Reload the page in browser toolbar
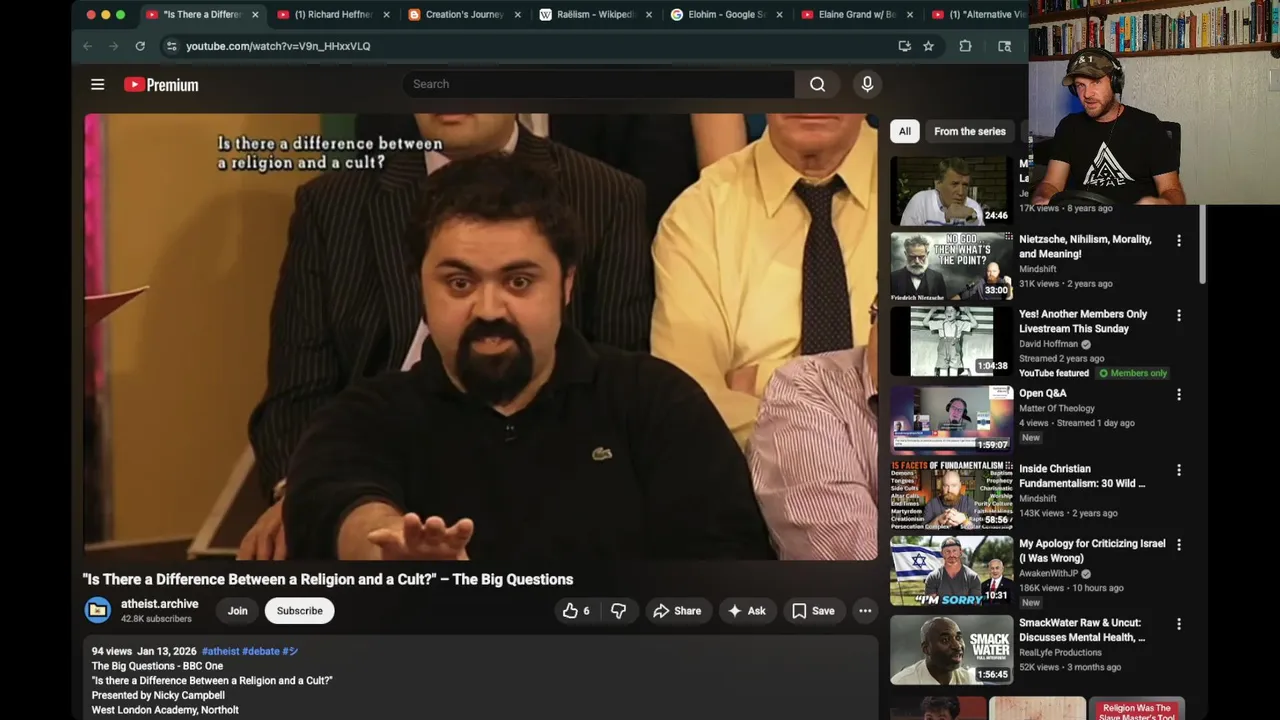 coord(140,46)
